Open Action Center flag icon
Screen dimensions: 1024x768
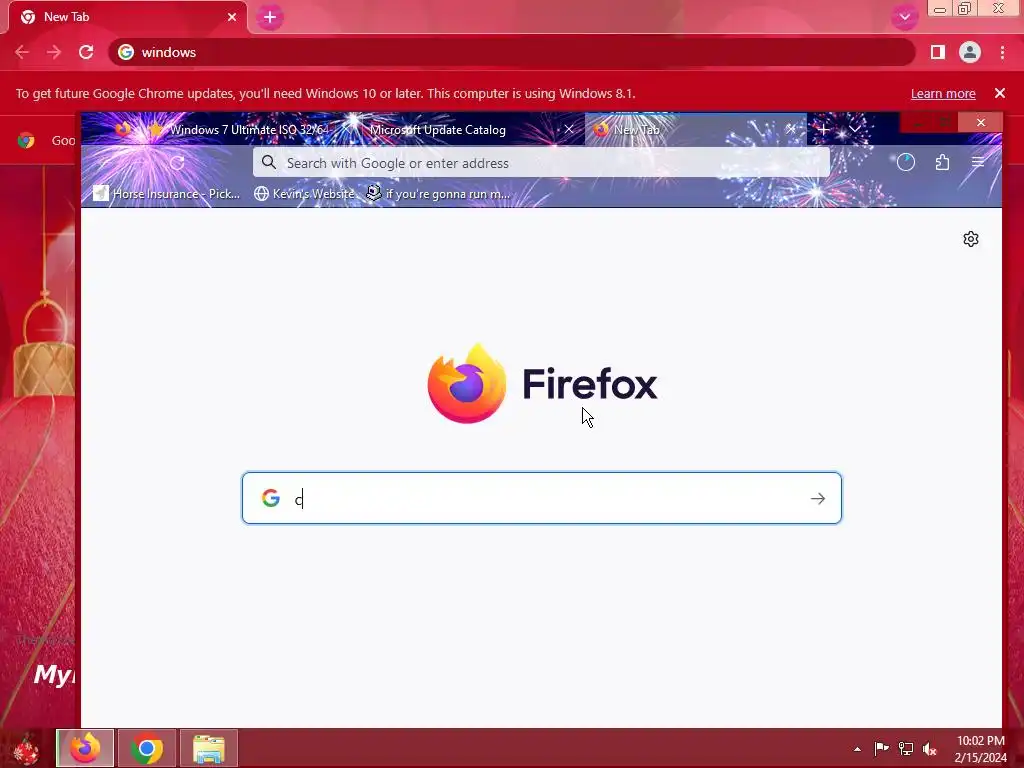(882, 748)
